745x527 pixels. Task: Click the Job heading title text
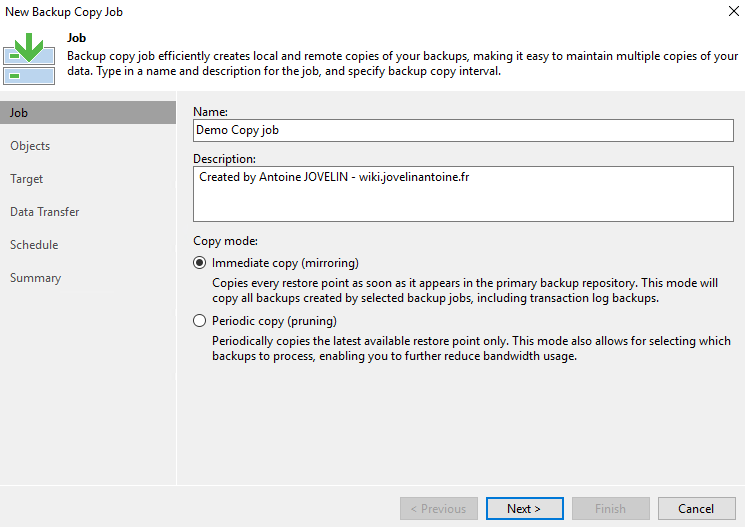(76, 38)
